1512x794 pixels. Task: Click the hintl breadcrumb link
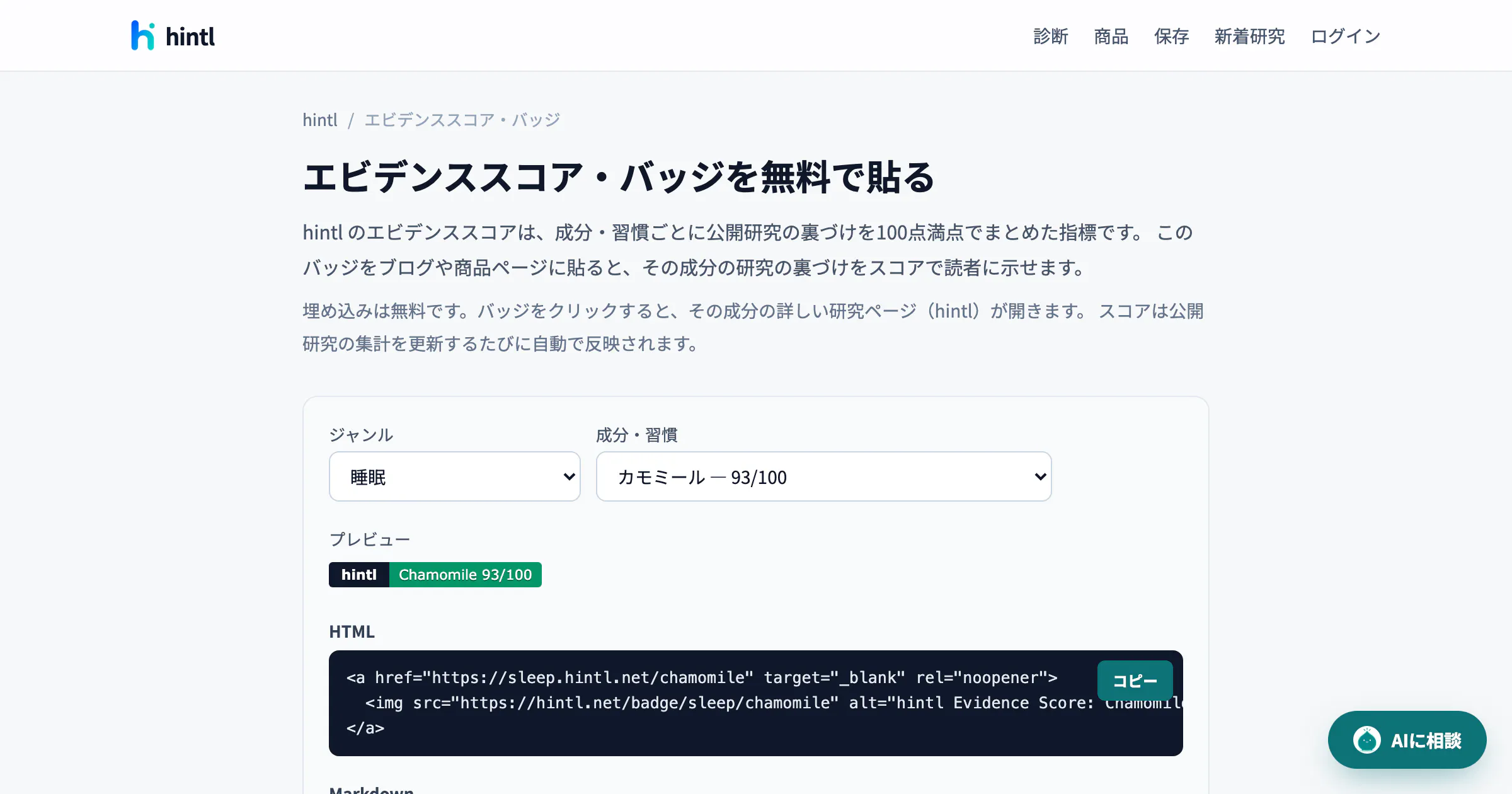click(x=320, y=120)
